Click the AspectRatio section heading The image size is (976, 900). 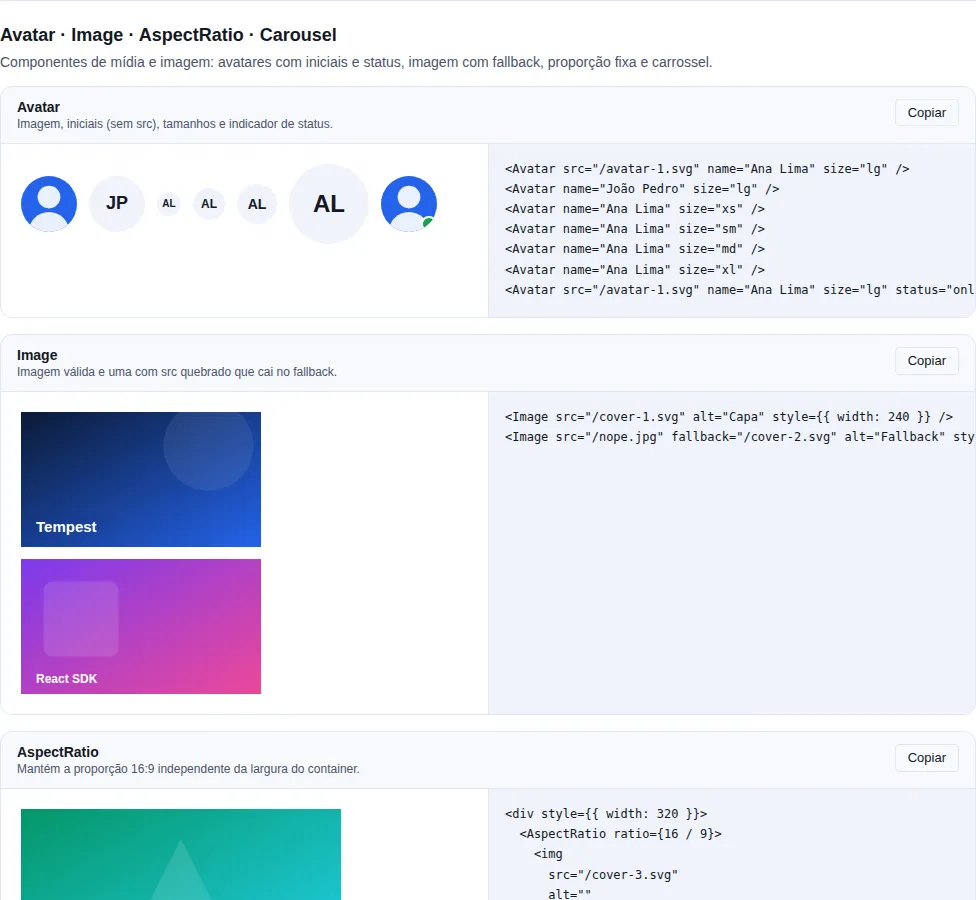(58, 752)
